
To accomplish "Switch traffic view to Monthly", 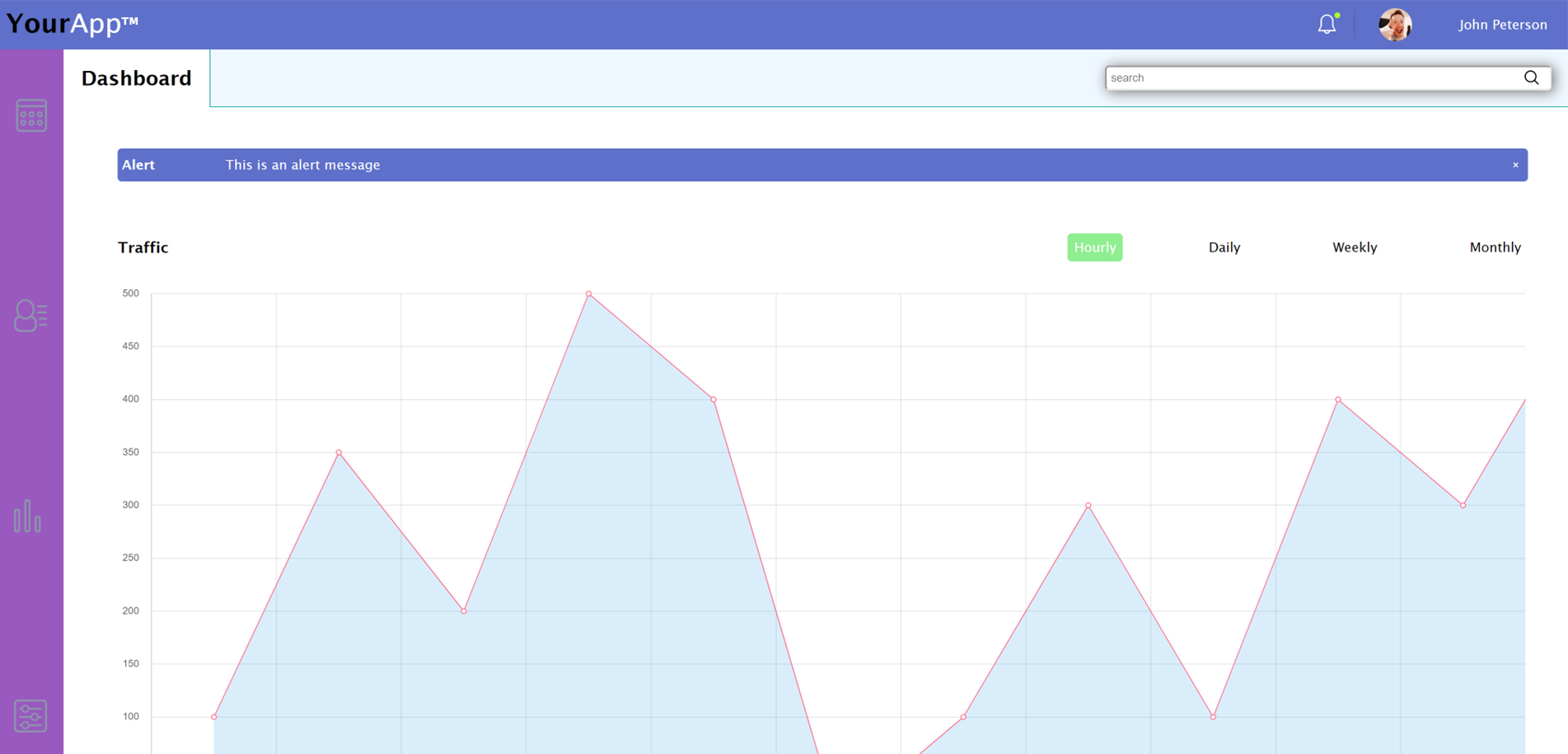I will [1495, 247].
